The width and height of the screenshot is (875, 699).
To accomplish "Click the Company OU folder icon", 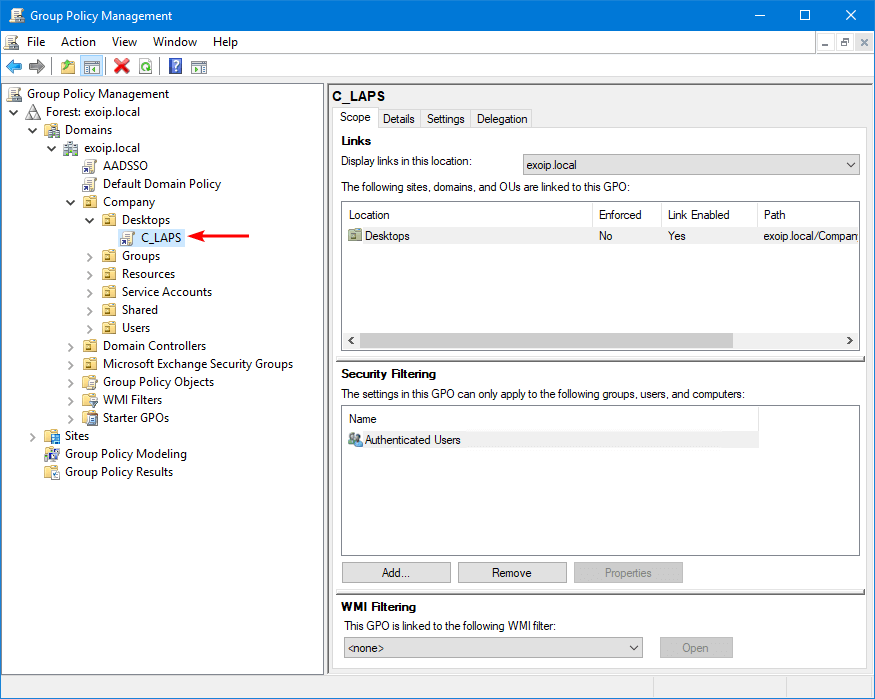I will tap(90, 202).
